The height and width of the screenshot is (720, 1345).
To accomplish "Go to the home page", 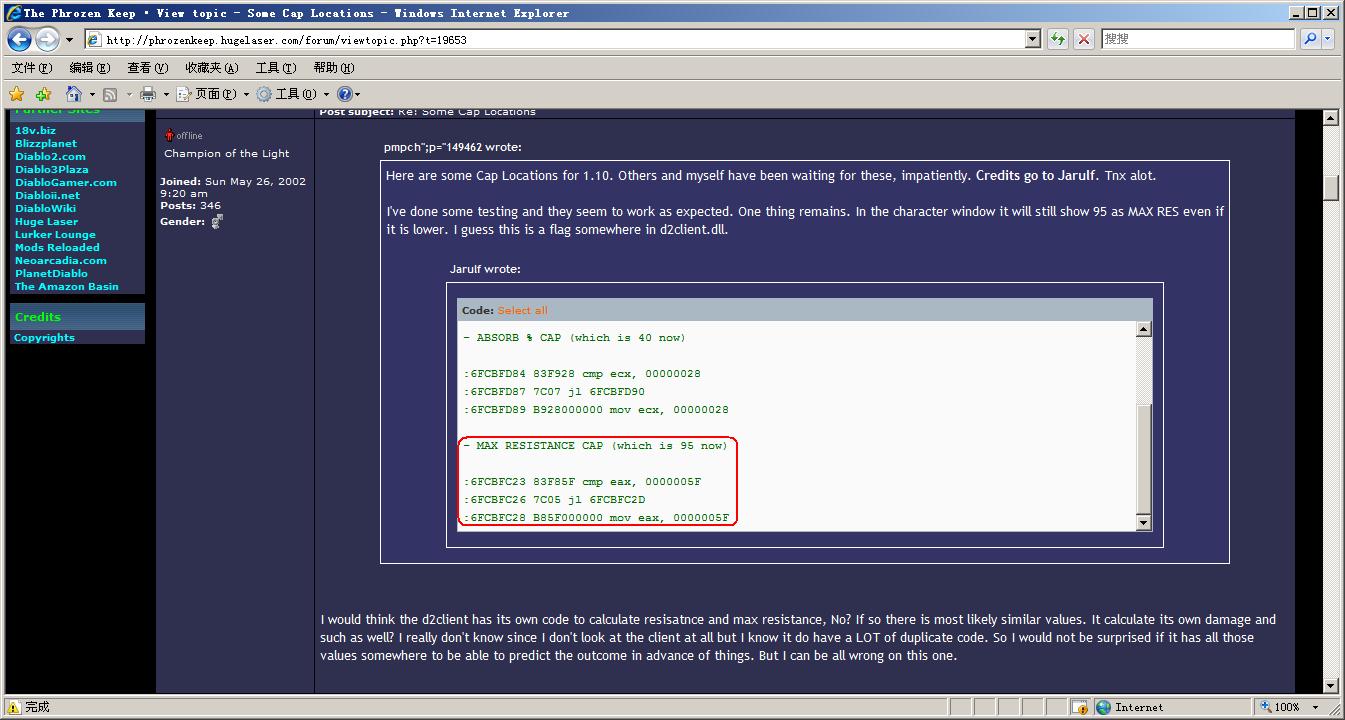I will tap(73, 94).
